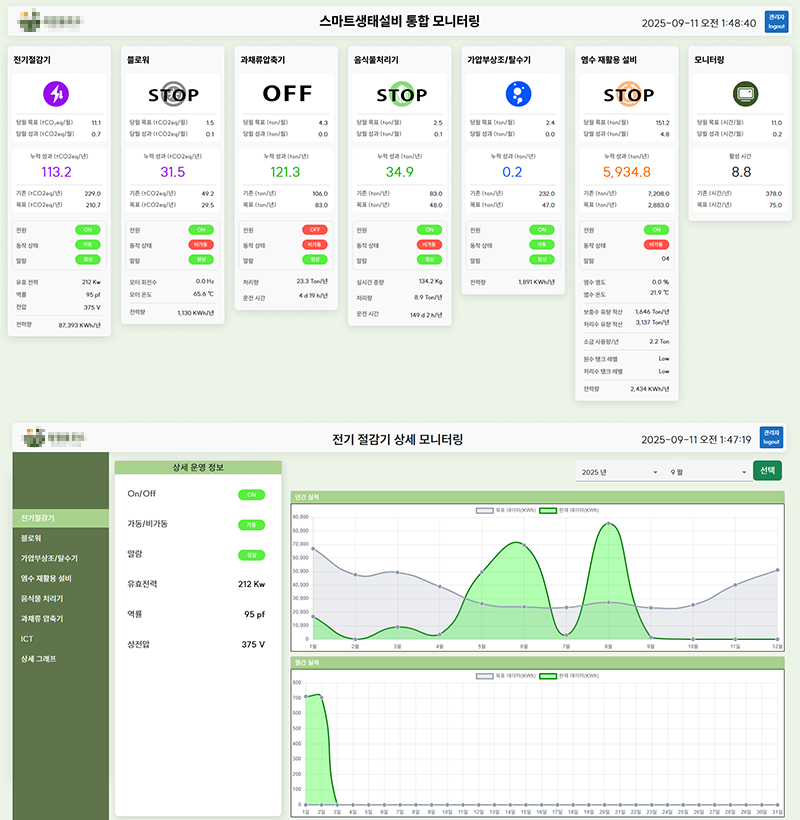800x820 pixels.
Task: Select 염수 재활용 설비 in the sidebar menu
Action: pos(46,578)
